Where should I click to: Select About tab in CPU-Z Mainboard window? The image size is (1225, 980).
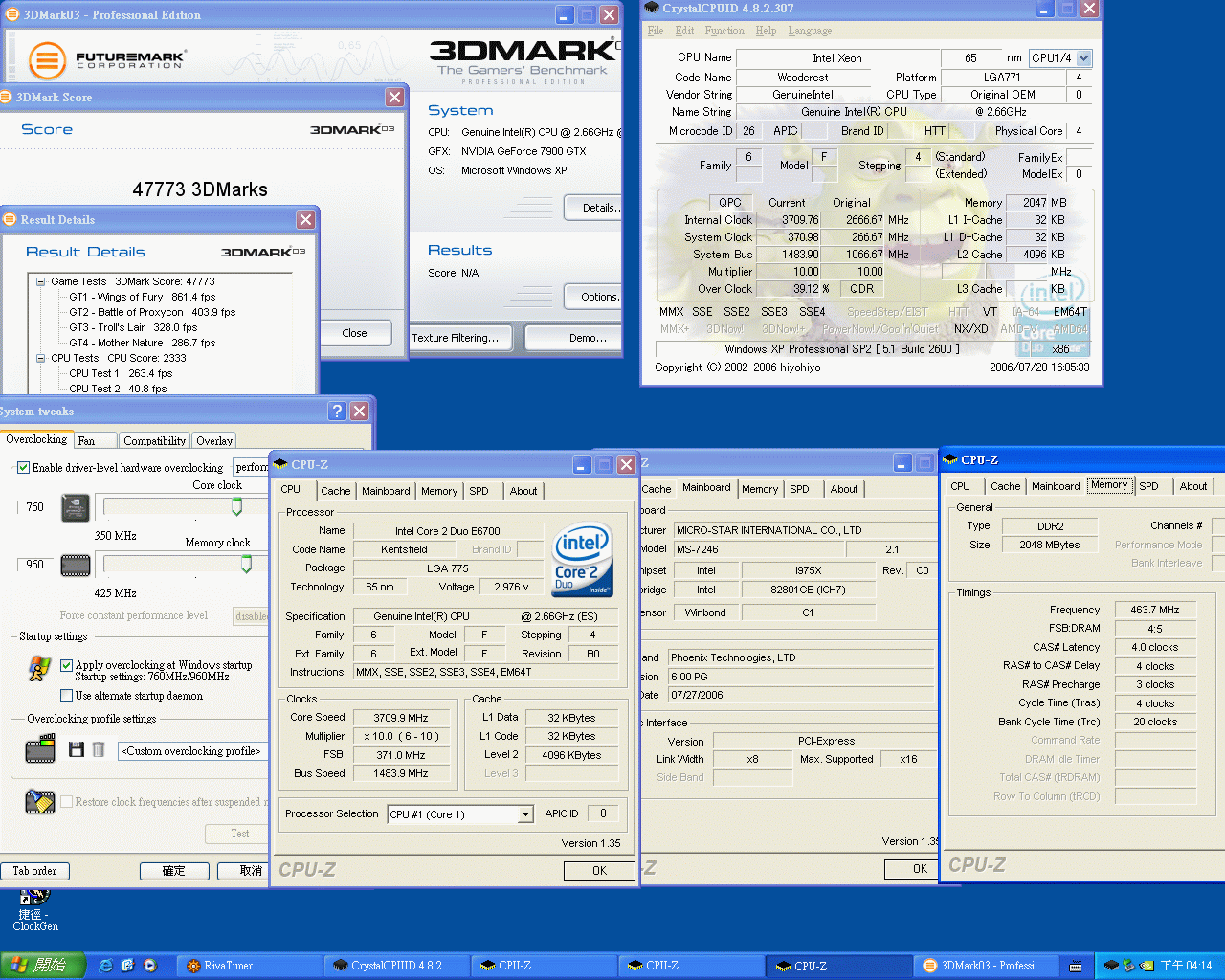843,489
